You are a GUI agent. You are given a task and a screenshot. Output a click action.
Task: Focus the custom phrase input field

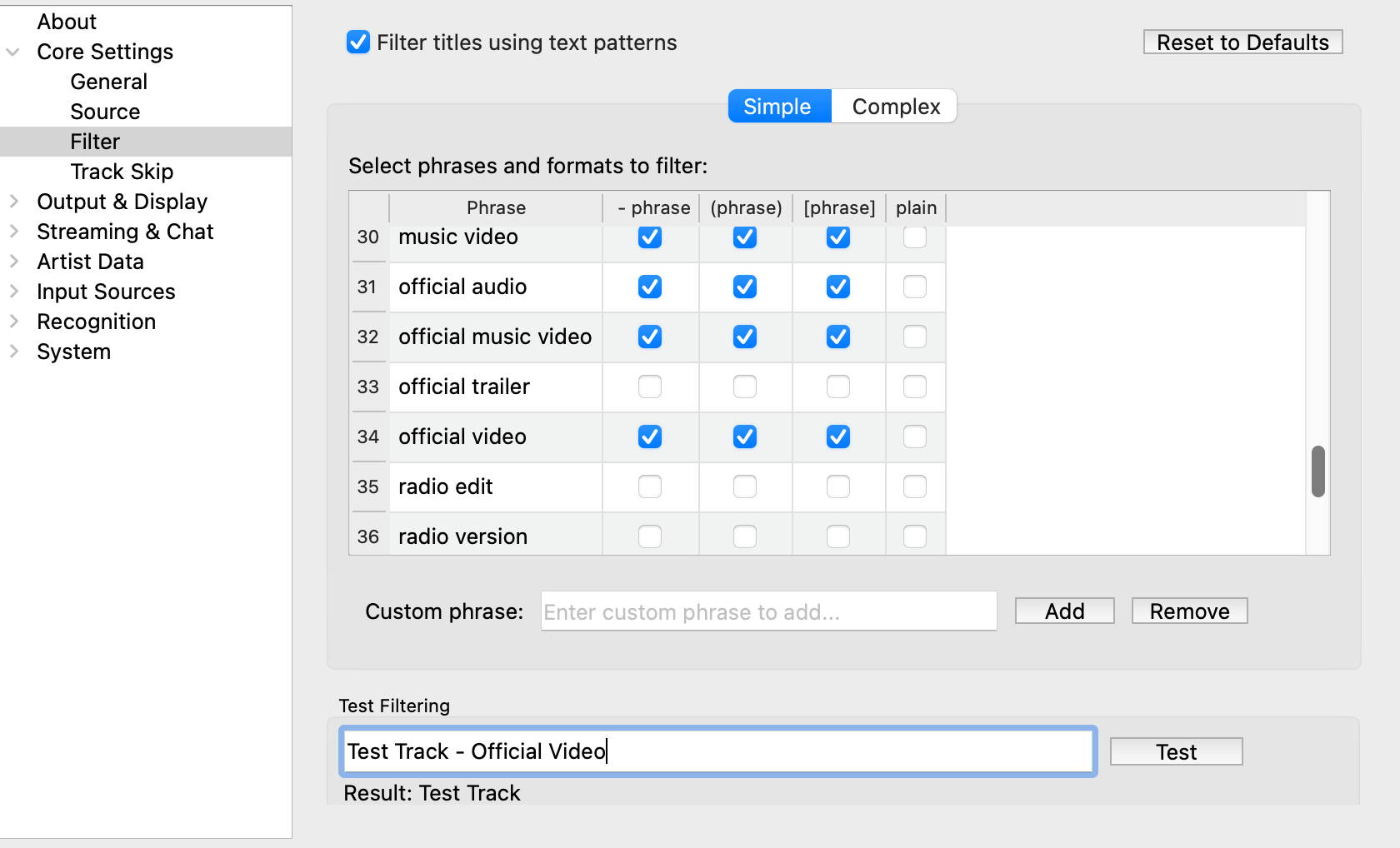pyautogui.click(x=768, y=612)
